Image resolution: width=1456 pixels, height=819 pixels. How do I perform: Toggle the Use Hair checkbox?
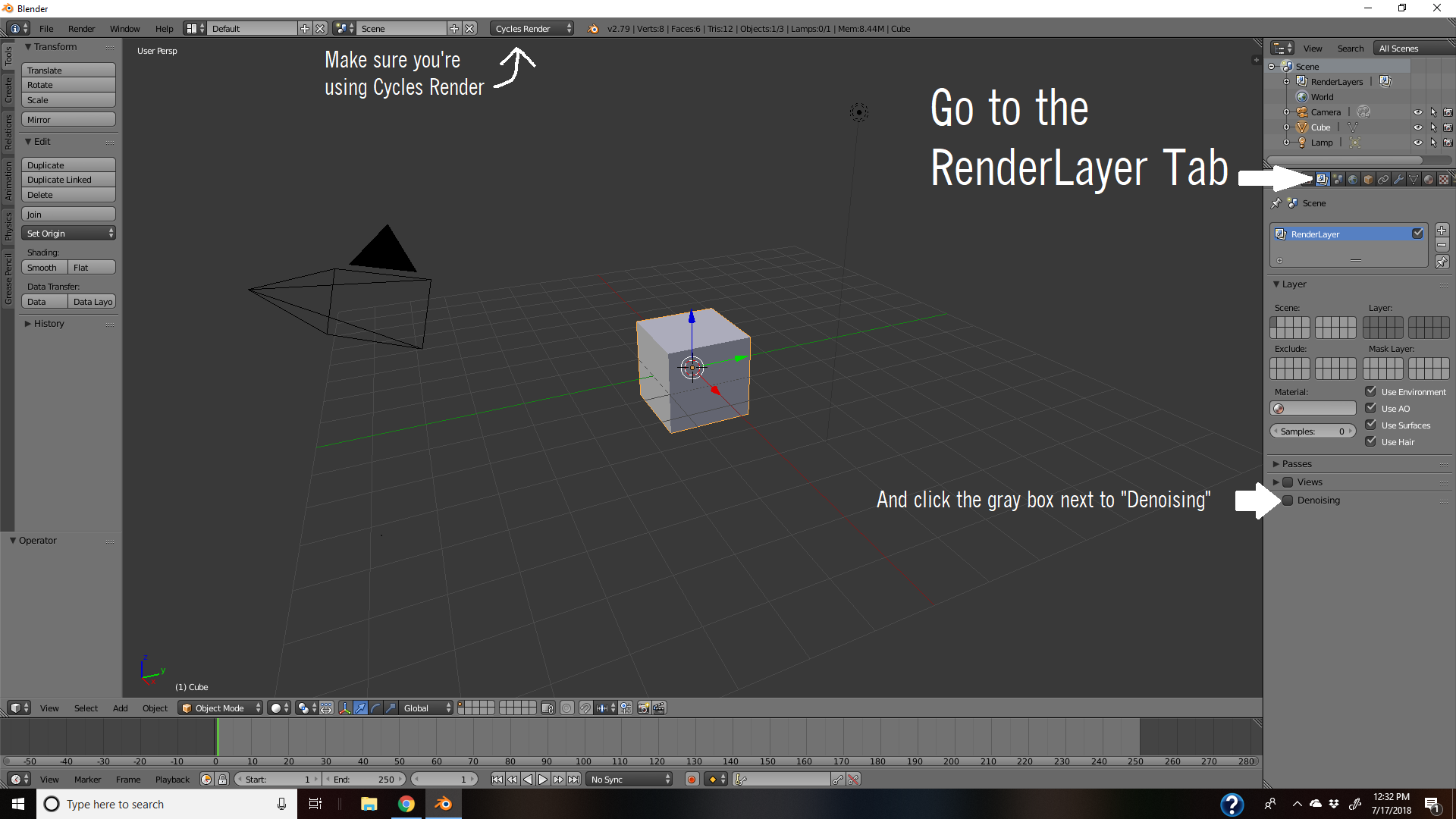pyautogui.click(x=1370, y=441)
